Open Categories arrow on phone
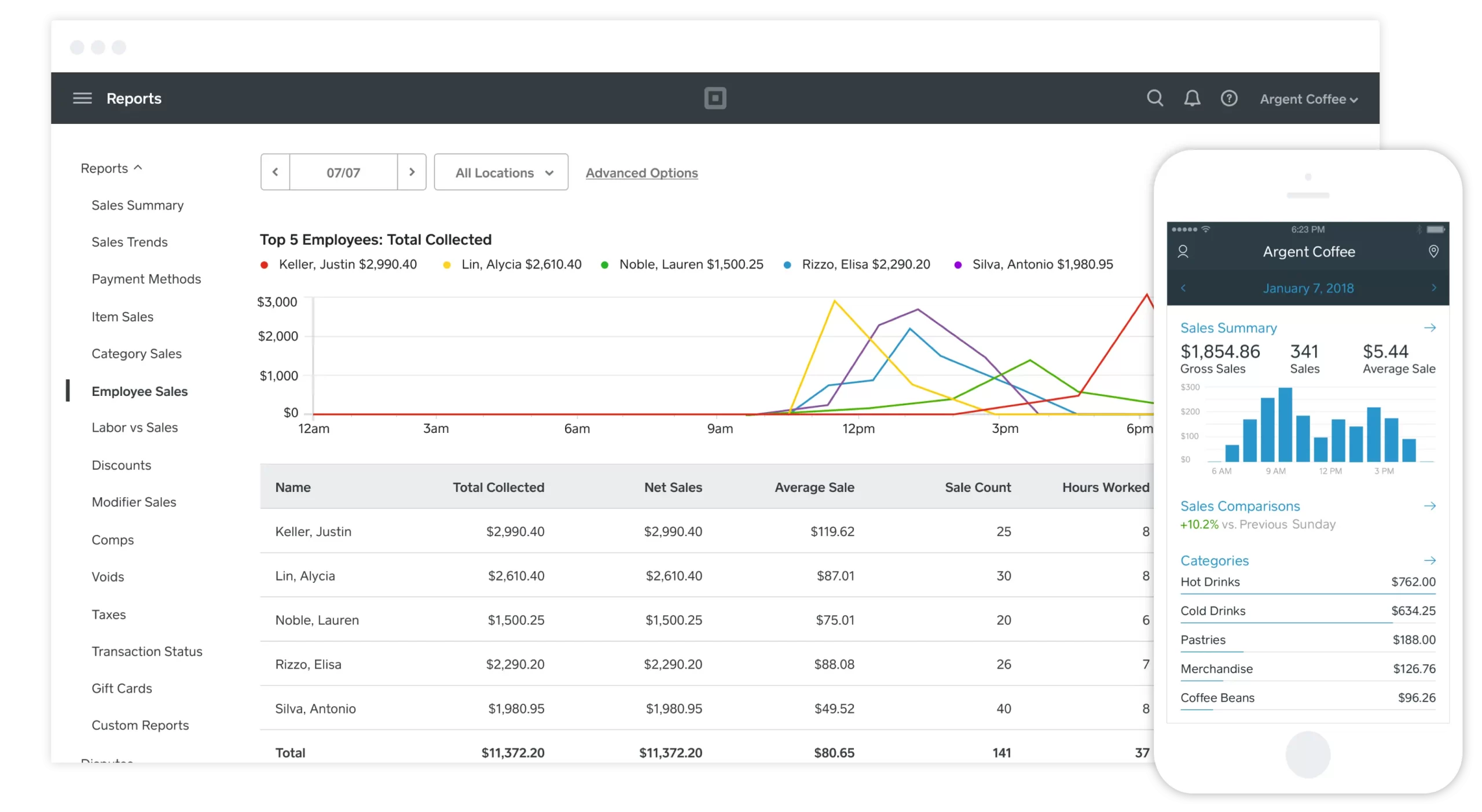The width and height of the screenshot is (1482, 812). point(1430,561)
